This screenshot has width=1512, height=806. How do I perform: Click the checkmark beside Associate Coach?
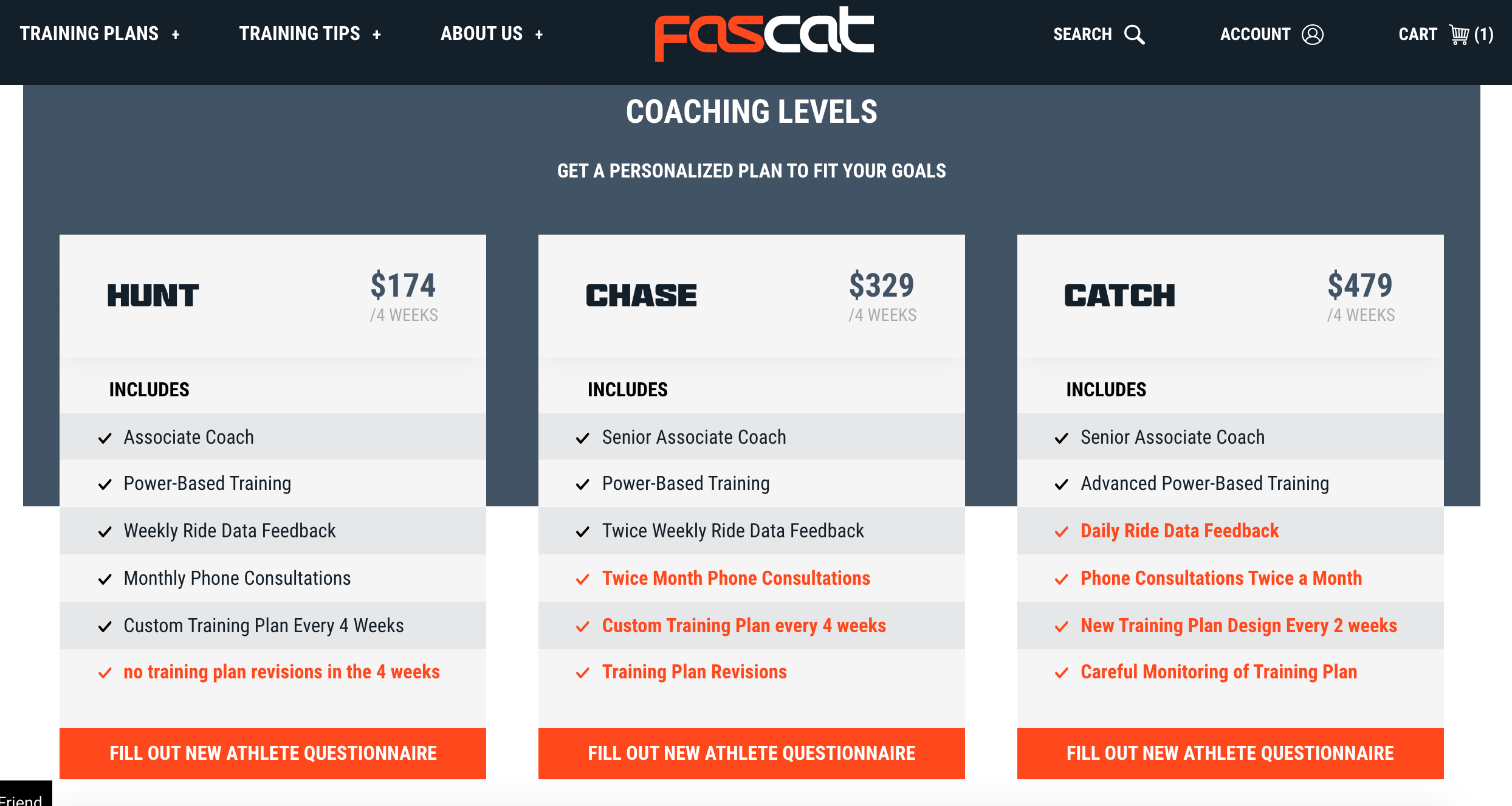pos(105,436)
